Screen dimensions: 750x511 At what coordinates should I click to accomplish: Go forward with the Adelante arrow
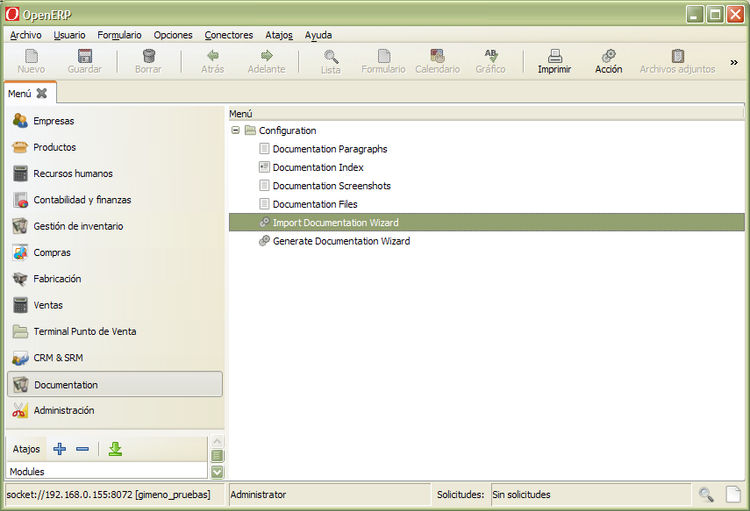[x=266, y=56]
